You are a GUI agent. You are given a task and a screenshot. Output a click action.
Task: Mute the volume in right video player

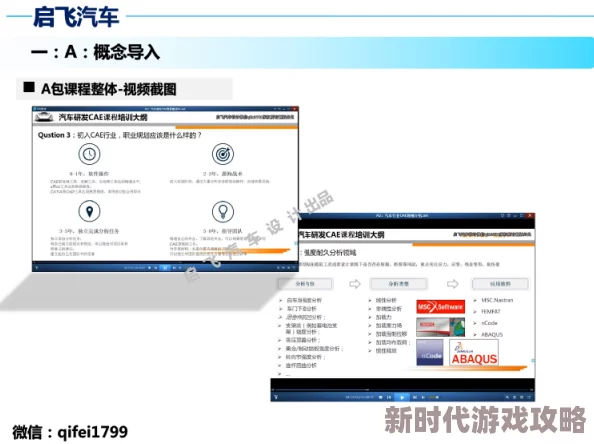[424, 397]
